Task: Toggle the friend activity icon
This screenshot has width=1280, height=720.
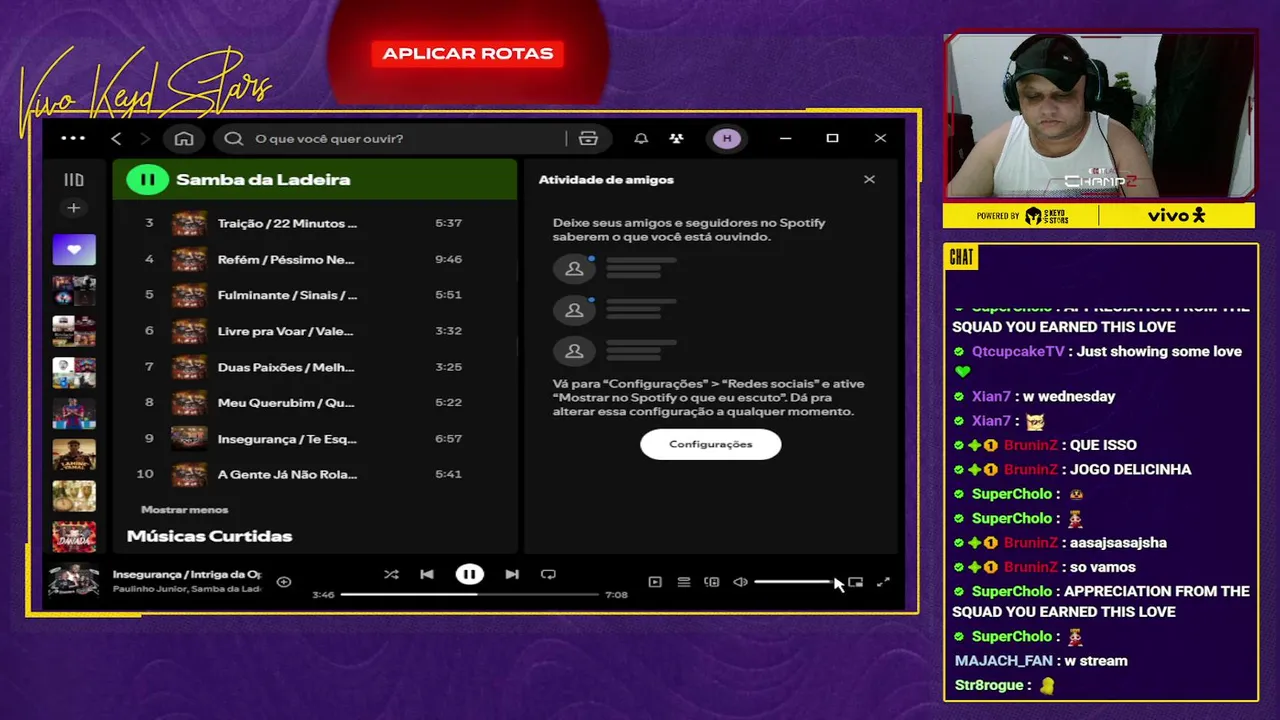Action: pos(677,138)
